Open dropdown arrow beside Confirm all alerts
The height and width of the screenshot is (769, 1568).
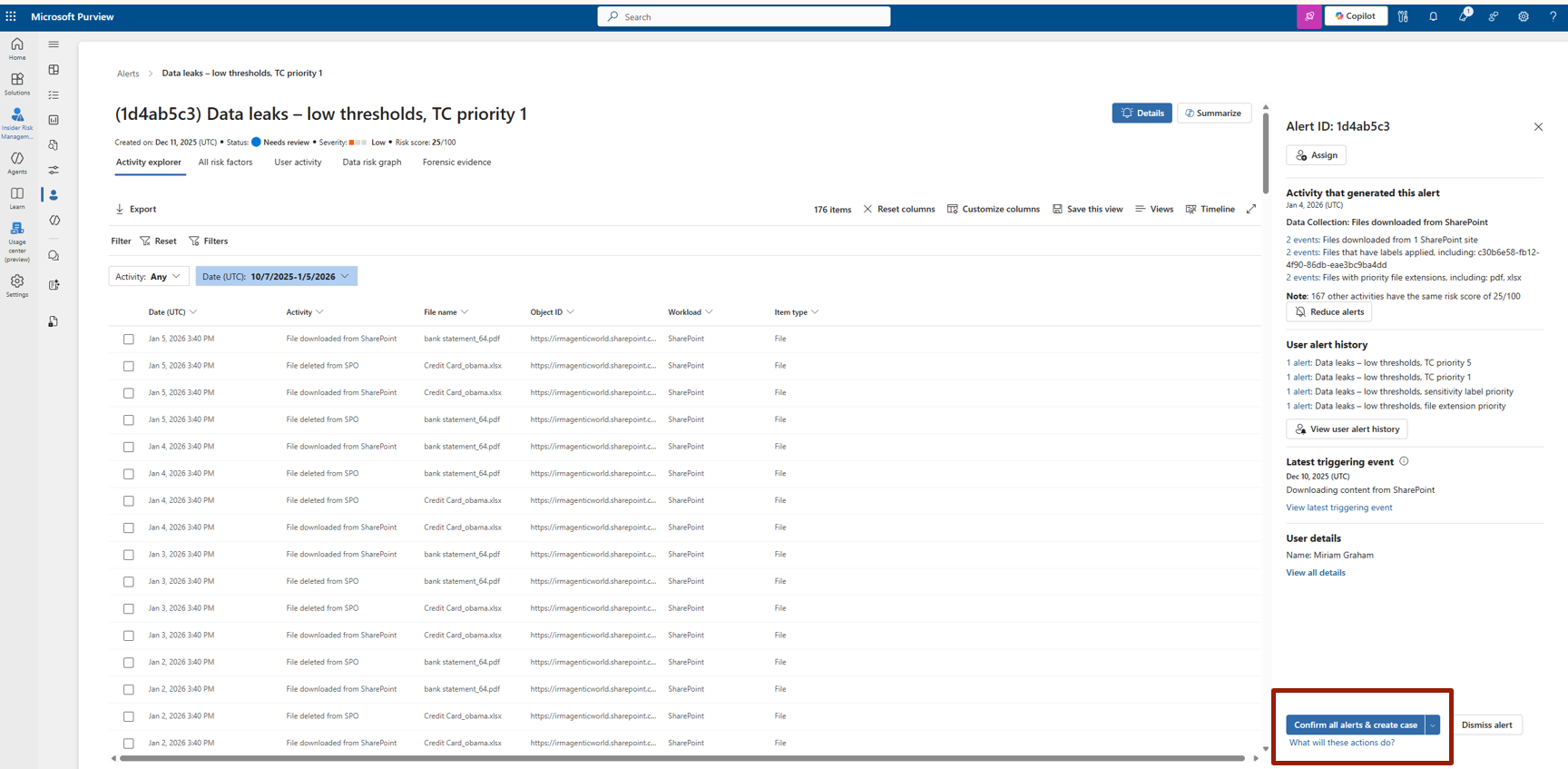click(x=1433, y=725)
